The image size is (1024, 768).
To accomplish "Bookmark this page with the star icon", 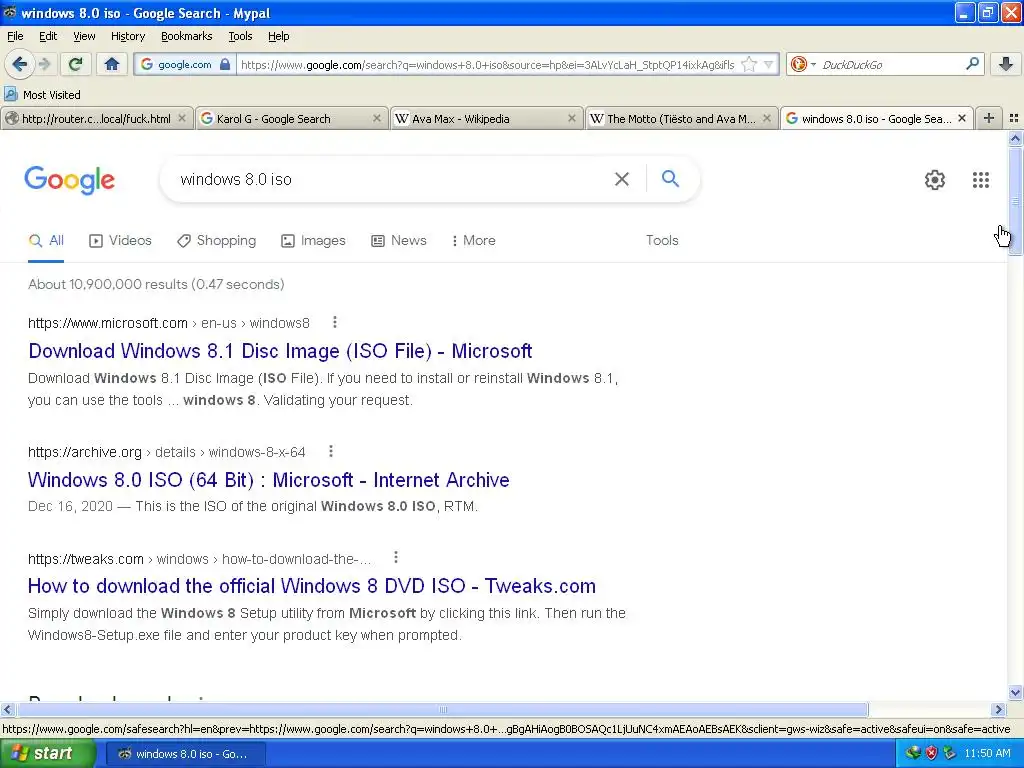I will (749, 64).
